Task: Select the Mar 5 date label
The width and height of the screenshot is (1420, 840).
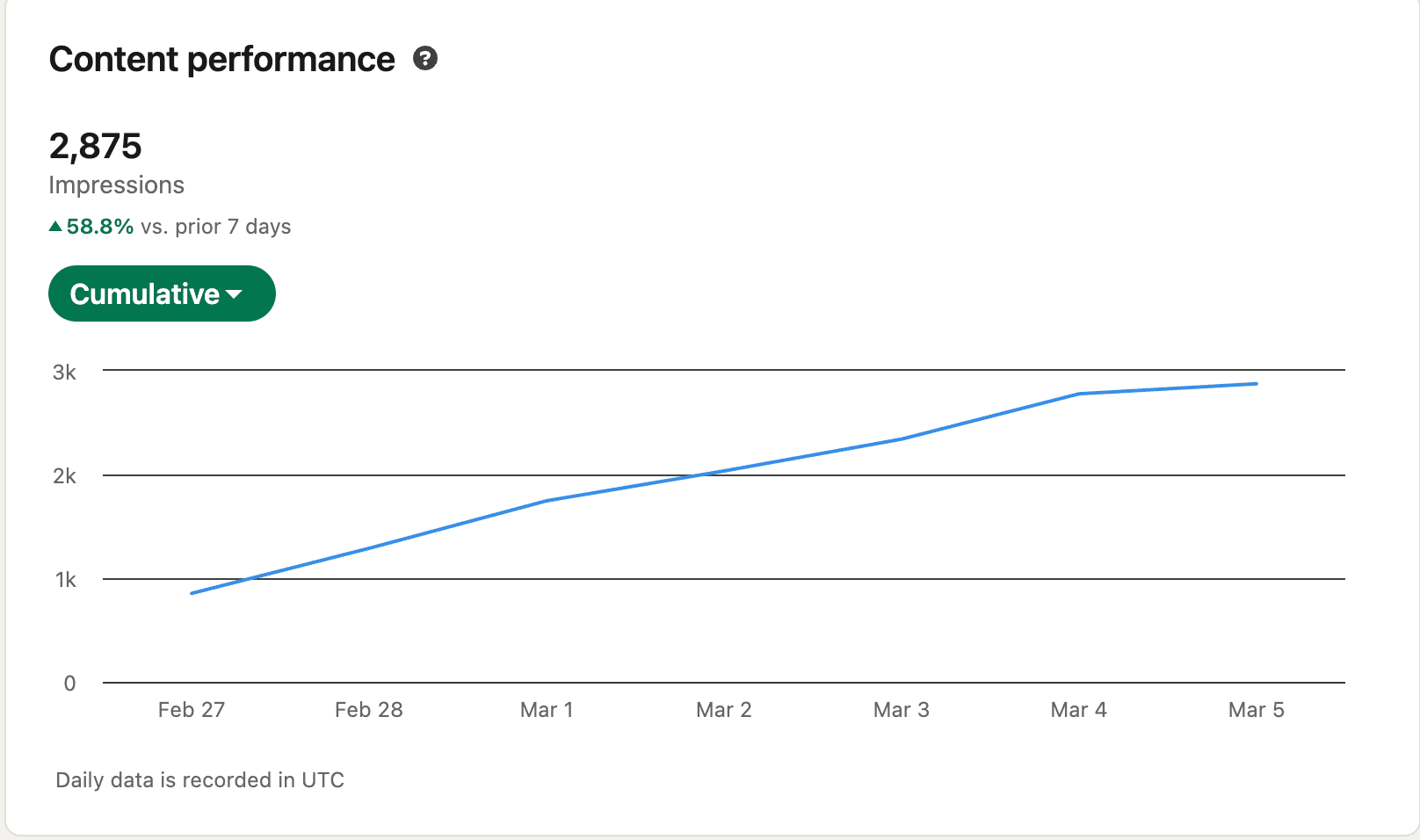Action: [1257, 710]
